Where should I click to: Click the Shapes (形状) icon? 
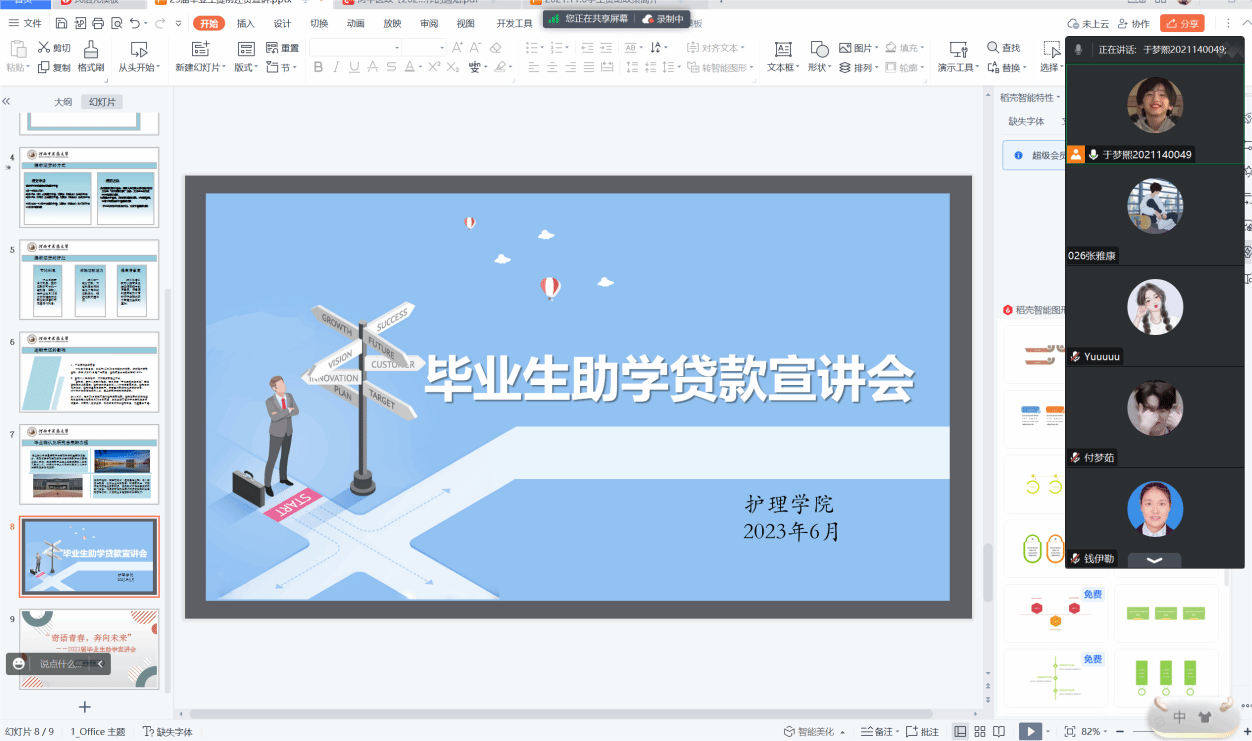pos(819,49)
